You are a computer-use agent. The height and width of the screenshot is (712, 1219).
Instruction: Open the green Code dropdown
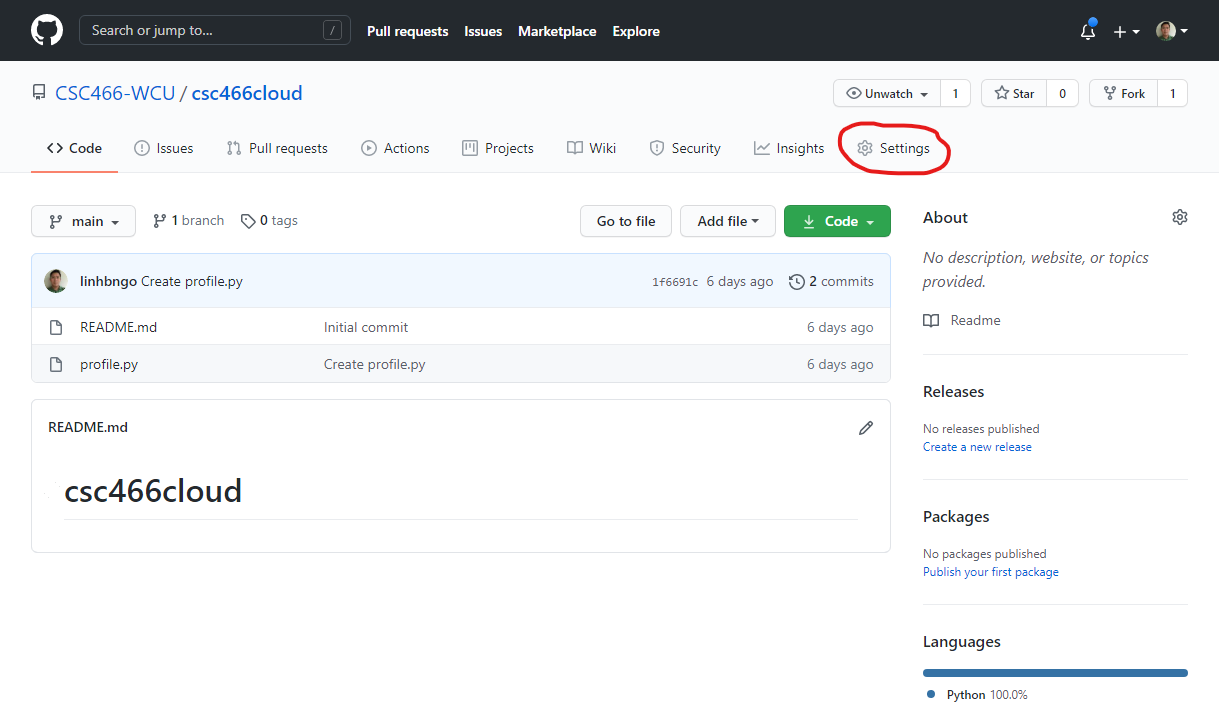tap(836, 221)
